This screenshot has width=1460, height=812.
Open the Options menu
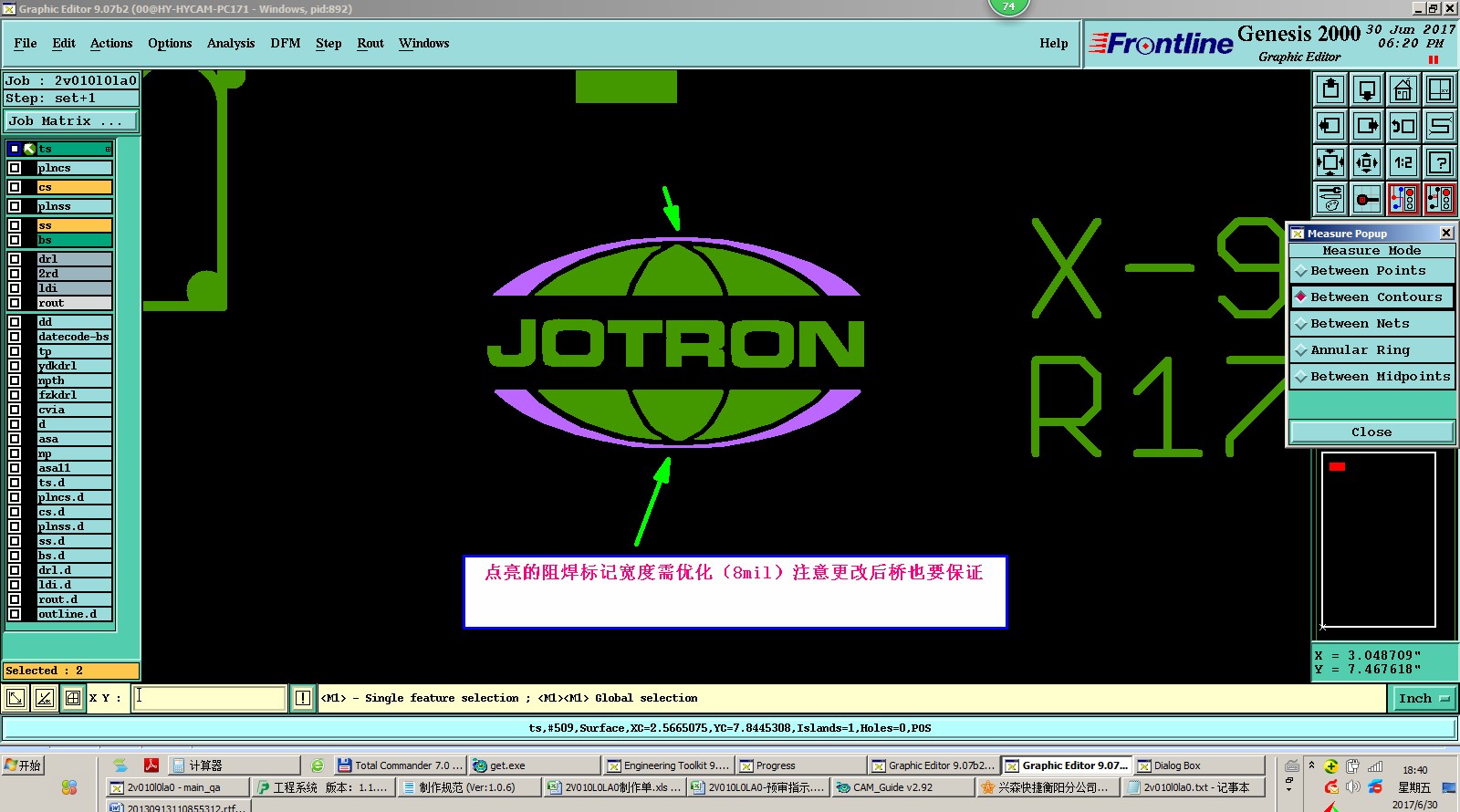coord(170,43)
